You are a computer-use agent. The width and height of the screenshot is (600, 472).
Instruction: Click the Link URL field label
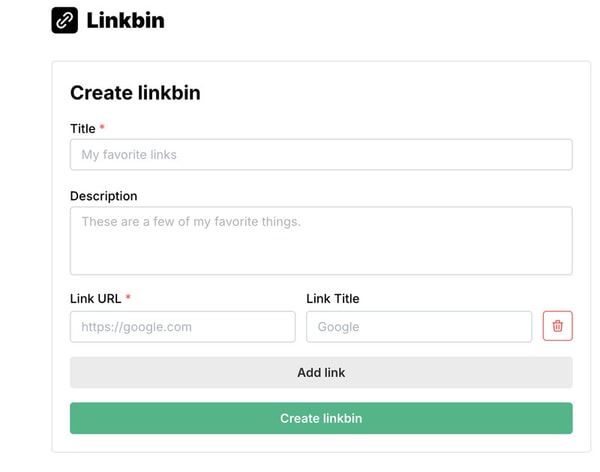click(95, 299)
